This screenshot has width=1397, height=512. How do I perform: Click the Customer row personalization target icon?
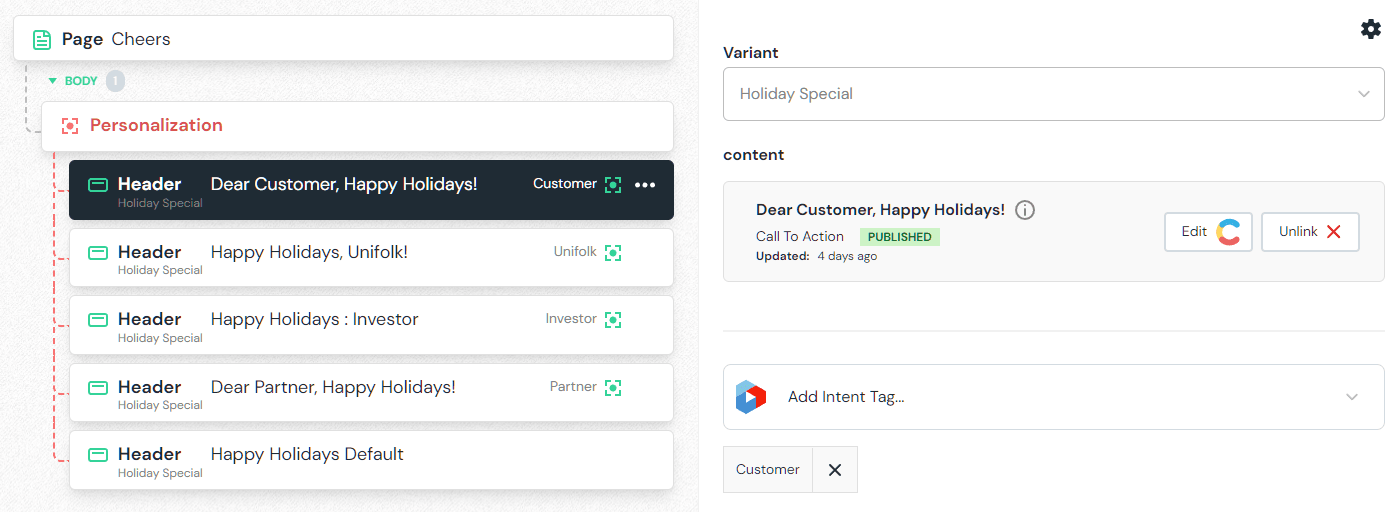(613, 185)
